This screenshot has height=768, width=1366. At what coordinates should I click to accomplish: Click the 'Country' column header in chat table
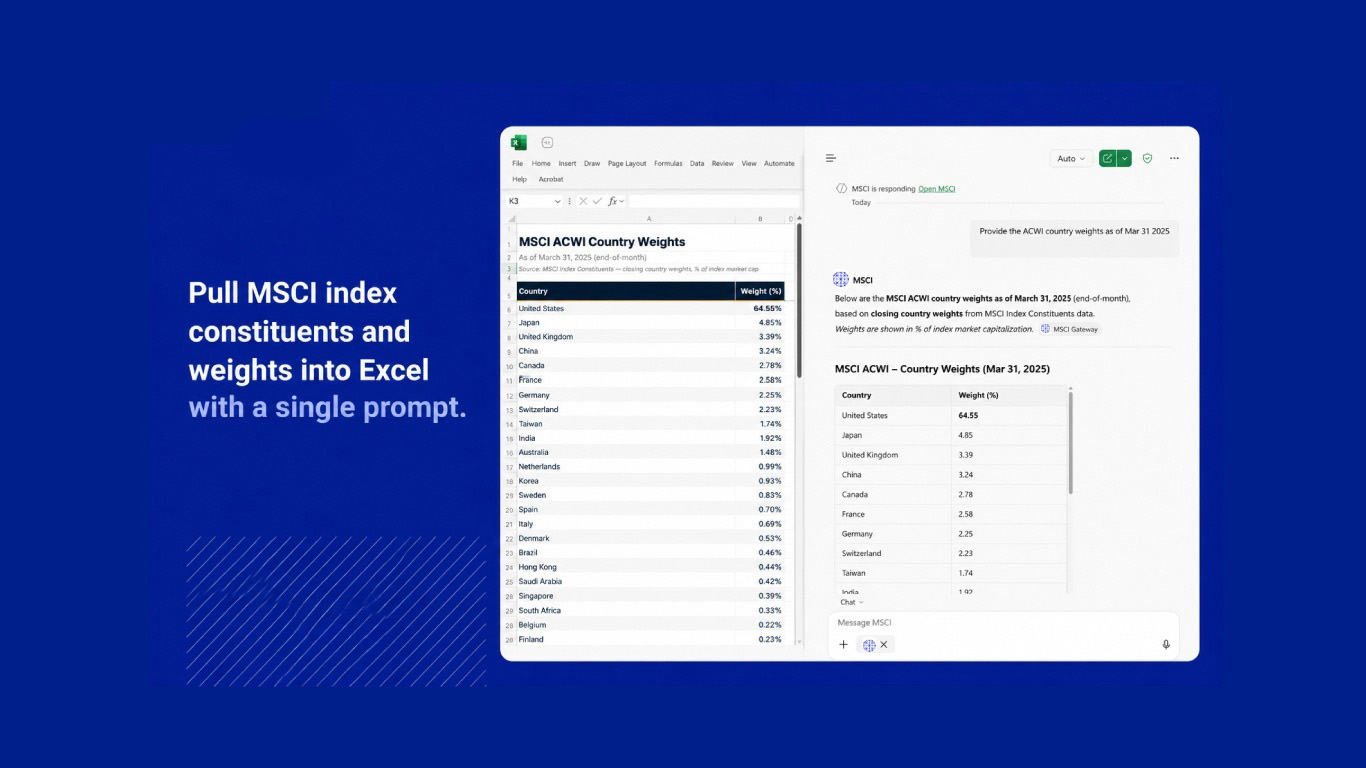(893, 395)
